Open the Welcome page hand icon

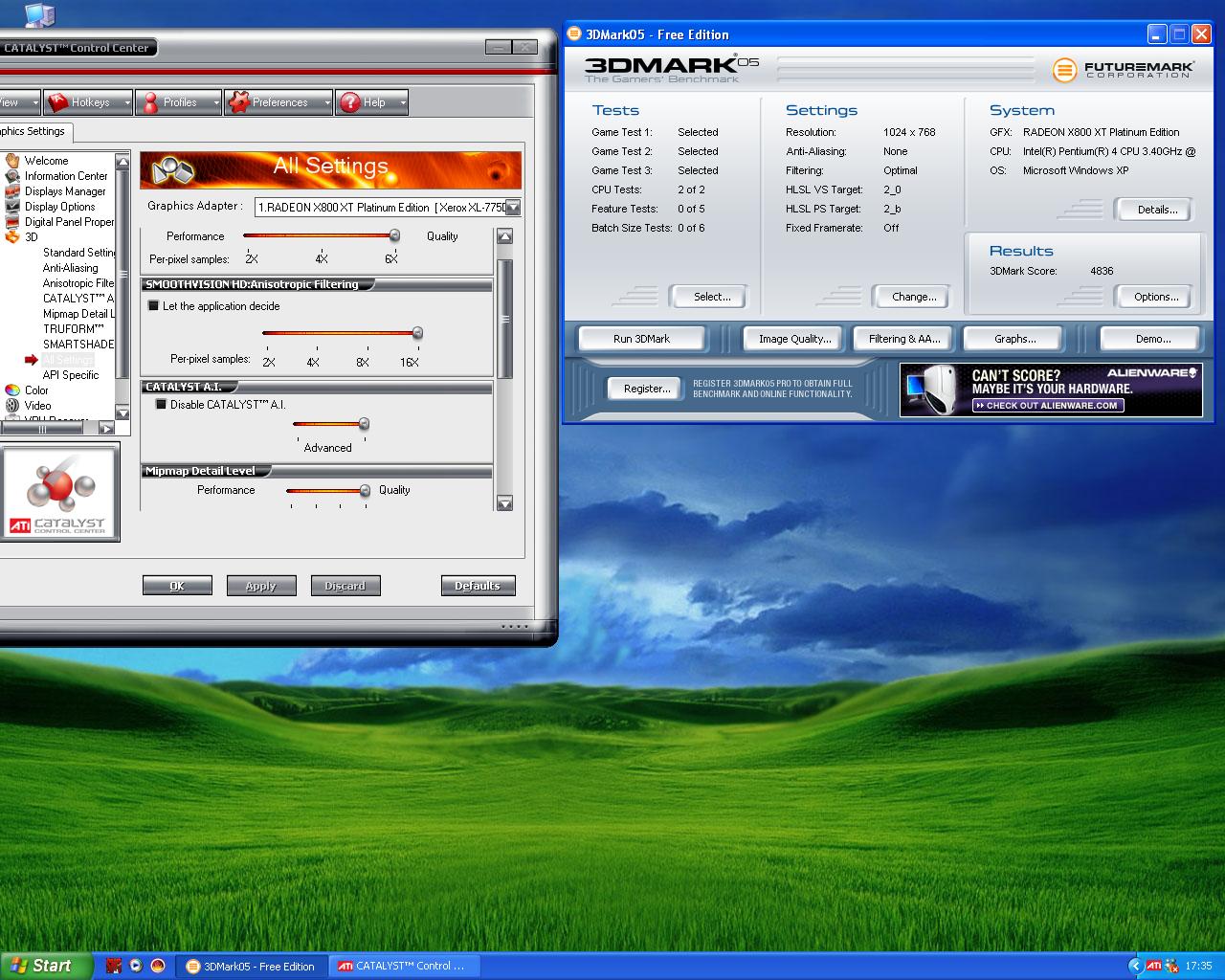12,161
